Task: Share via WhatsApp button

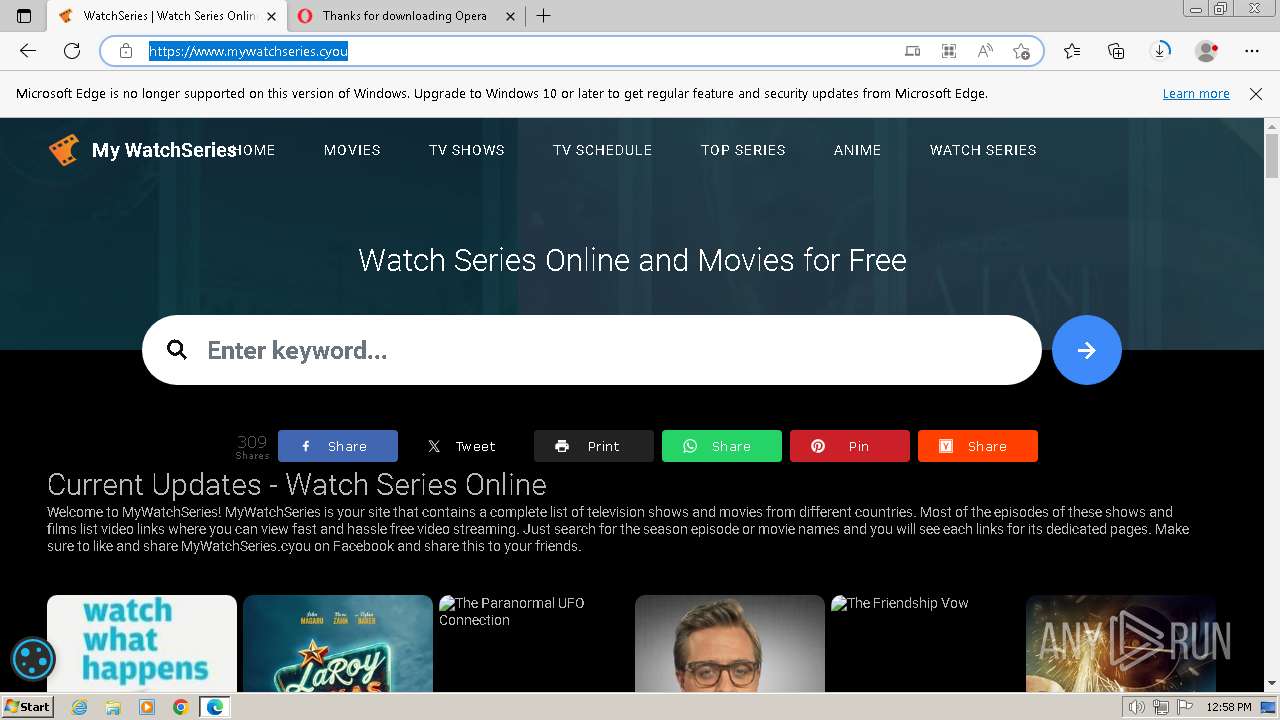Action: click(722, 446)
